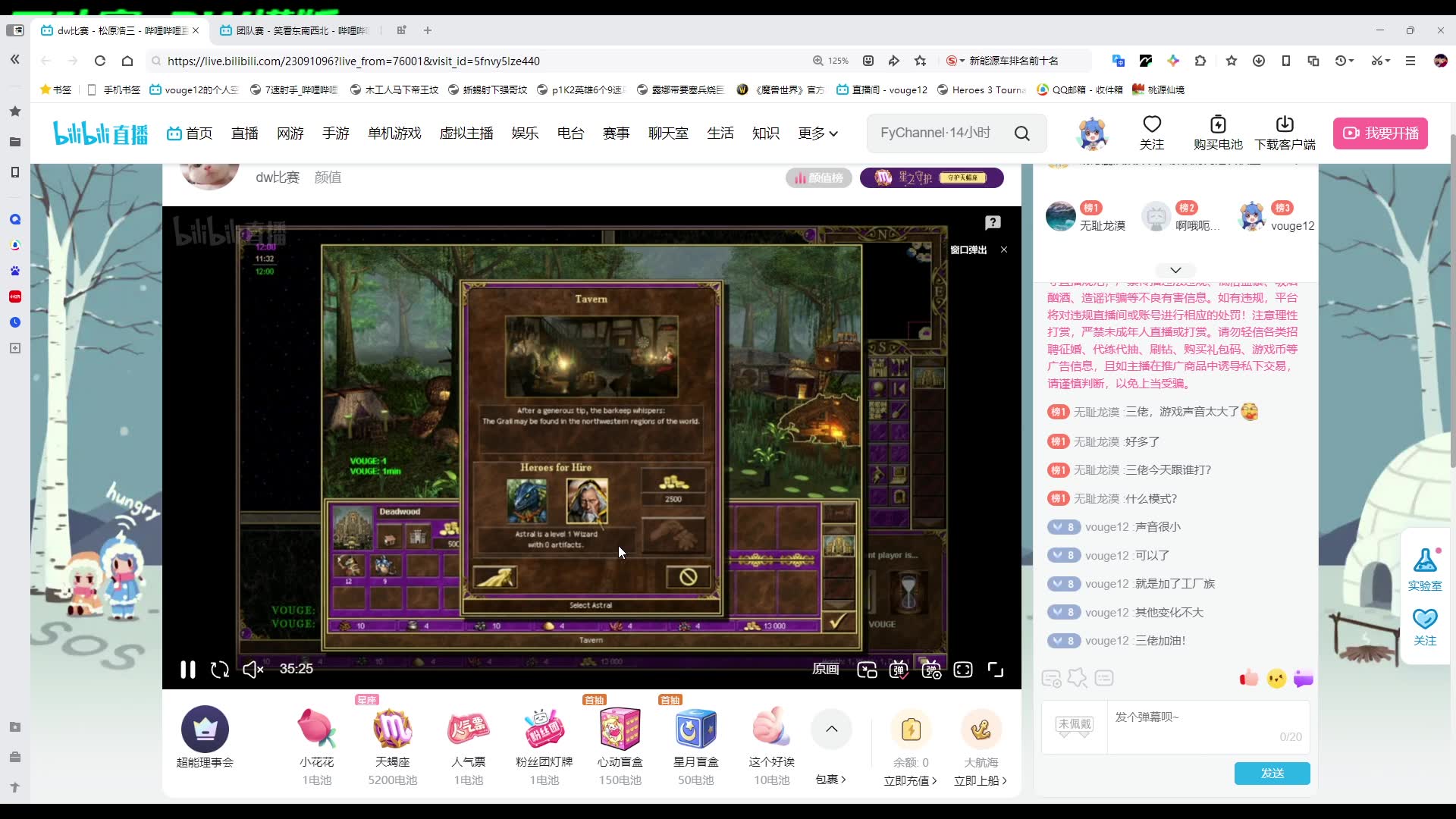Viewport: 1456px width, 819px height.
Task: Open the 直播间 - vouge12 bookmark
Action: (x=882, y=89)
